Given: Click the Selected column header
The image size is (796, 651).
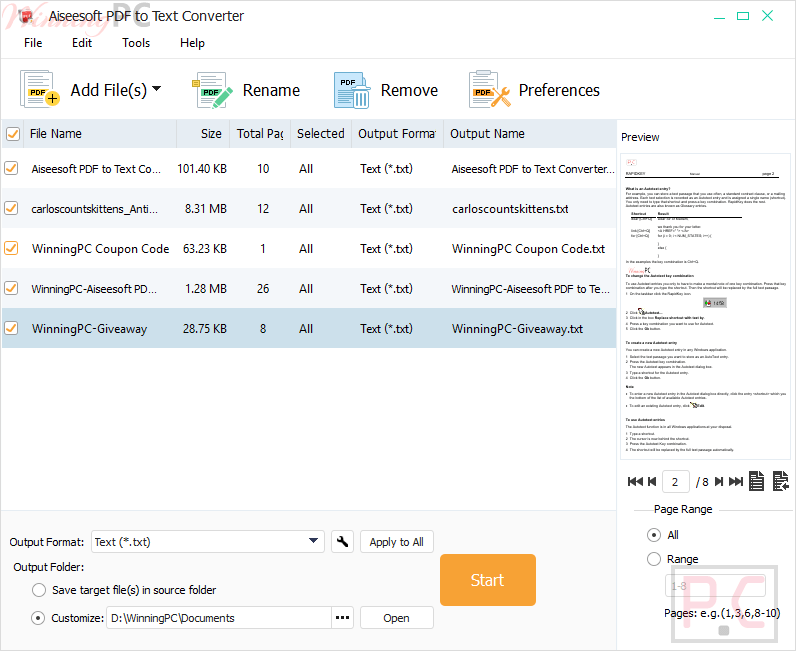Looking at the screenshot, I should coord(321,134).
